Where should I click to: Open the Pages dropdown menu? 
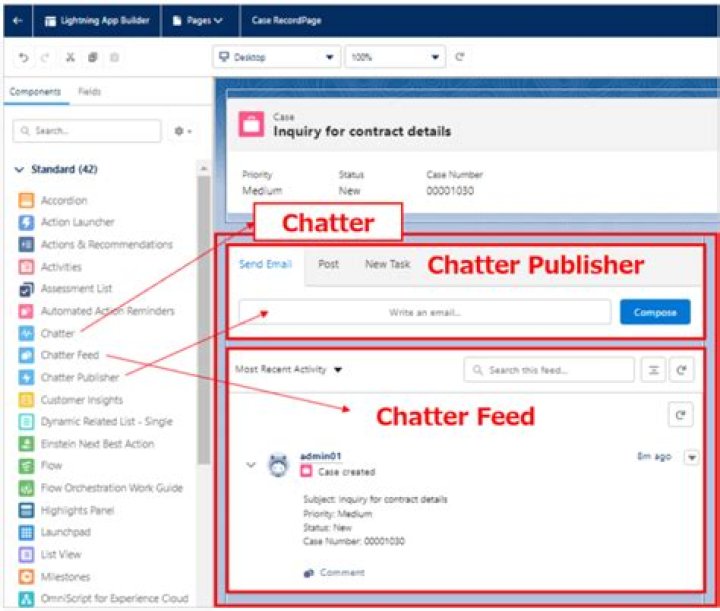pos(197,20)
